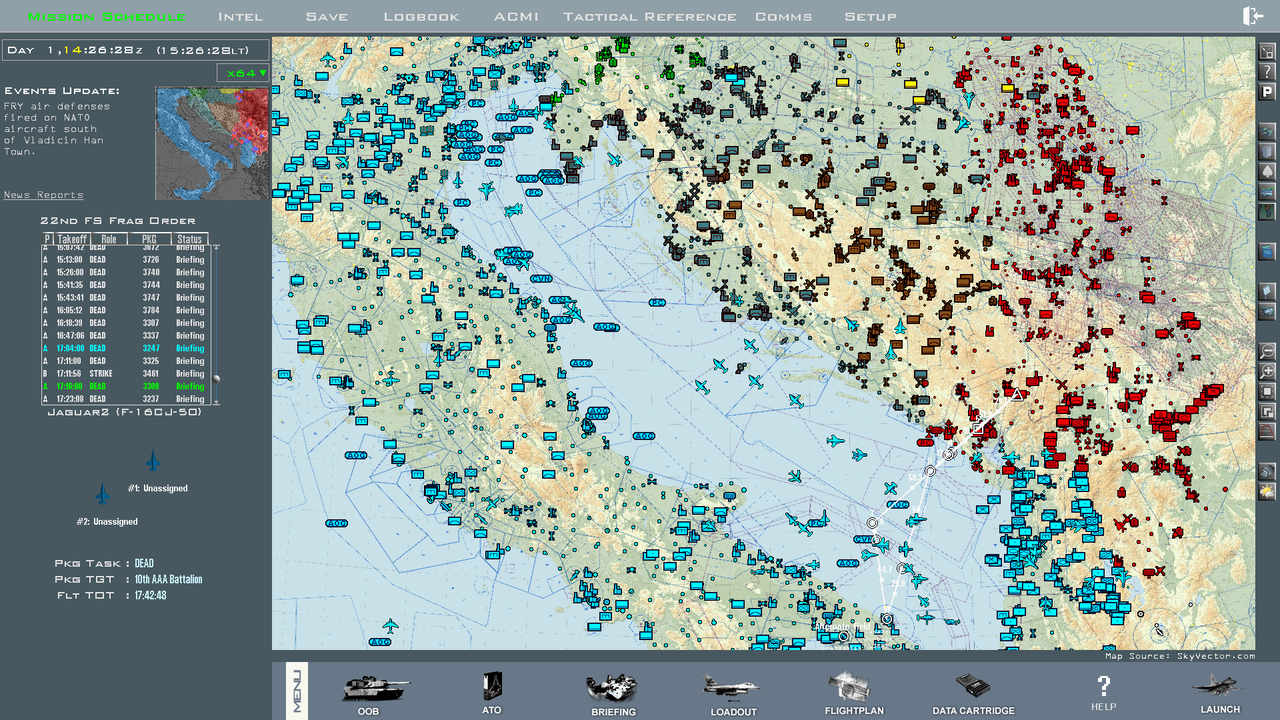This screenshot has height=720, width=1280.
Task: Open the ATO binder icon
Action: (492, 686)
